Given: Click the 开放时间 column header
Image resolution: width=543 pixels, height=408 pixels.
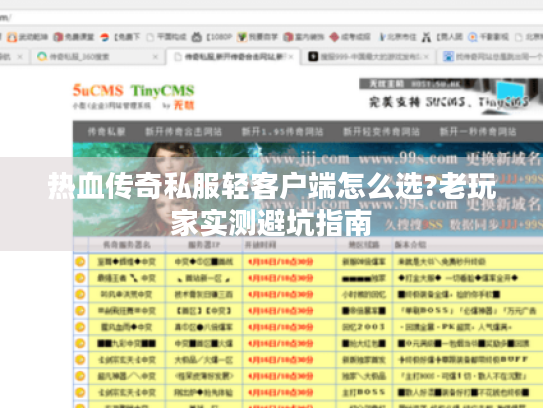Looking at the screenshot, I should coord(260,245).
